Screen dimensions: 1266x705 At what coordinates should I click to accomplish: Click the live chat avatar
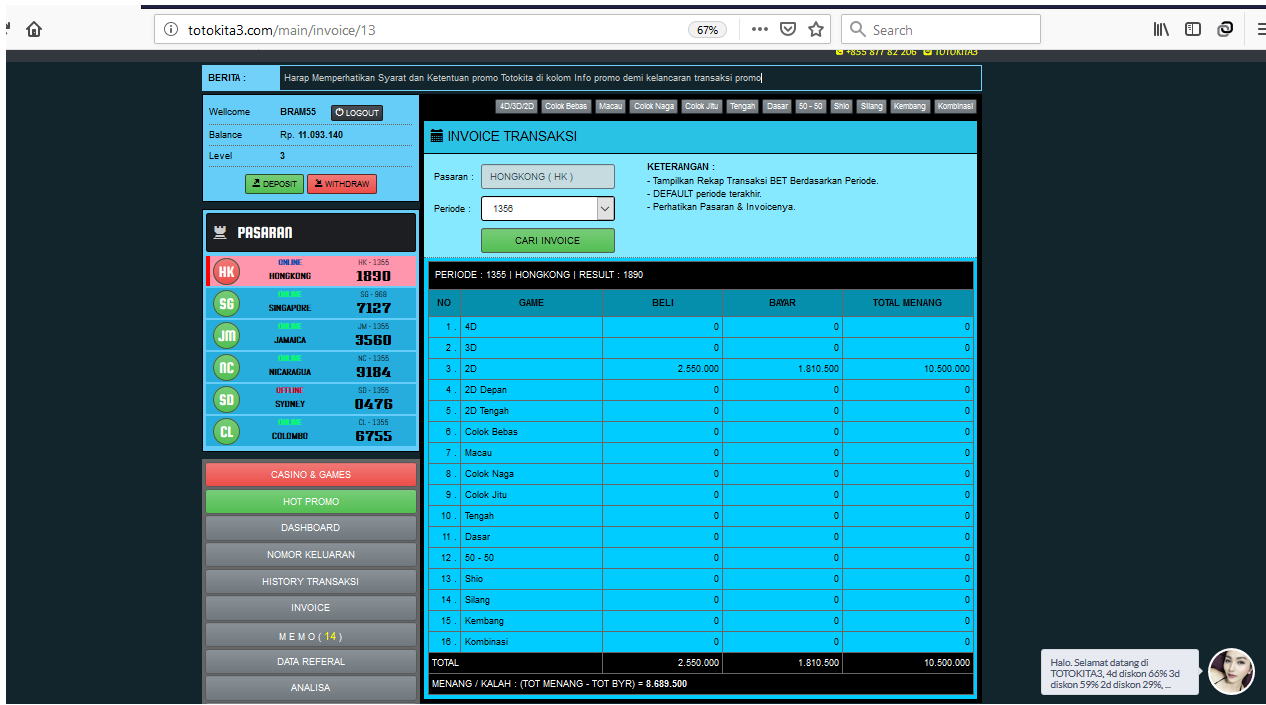pos(1231,671)
